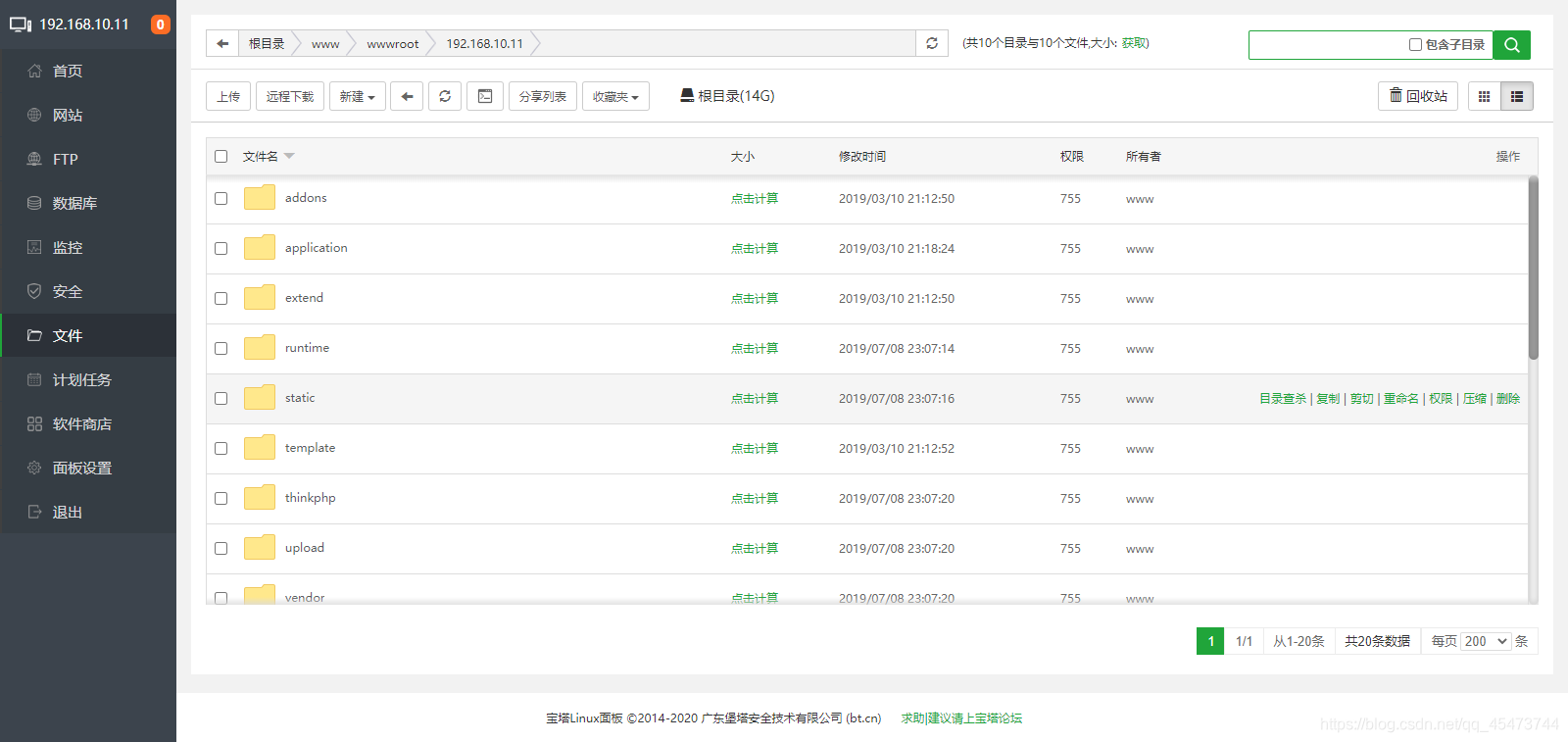The width and height of the screenshot is (1568, 742).
Task: Open the 数据库 database icon
Action: coord(34,203)
